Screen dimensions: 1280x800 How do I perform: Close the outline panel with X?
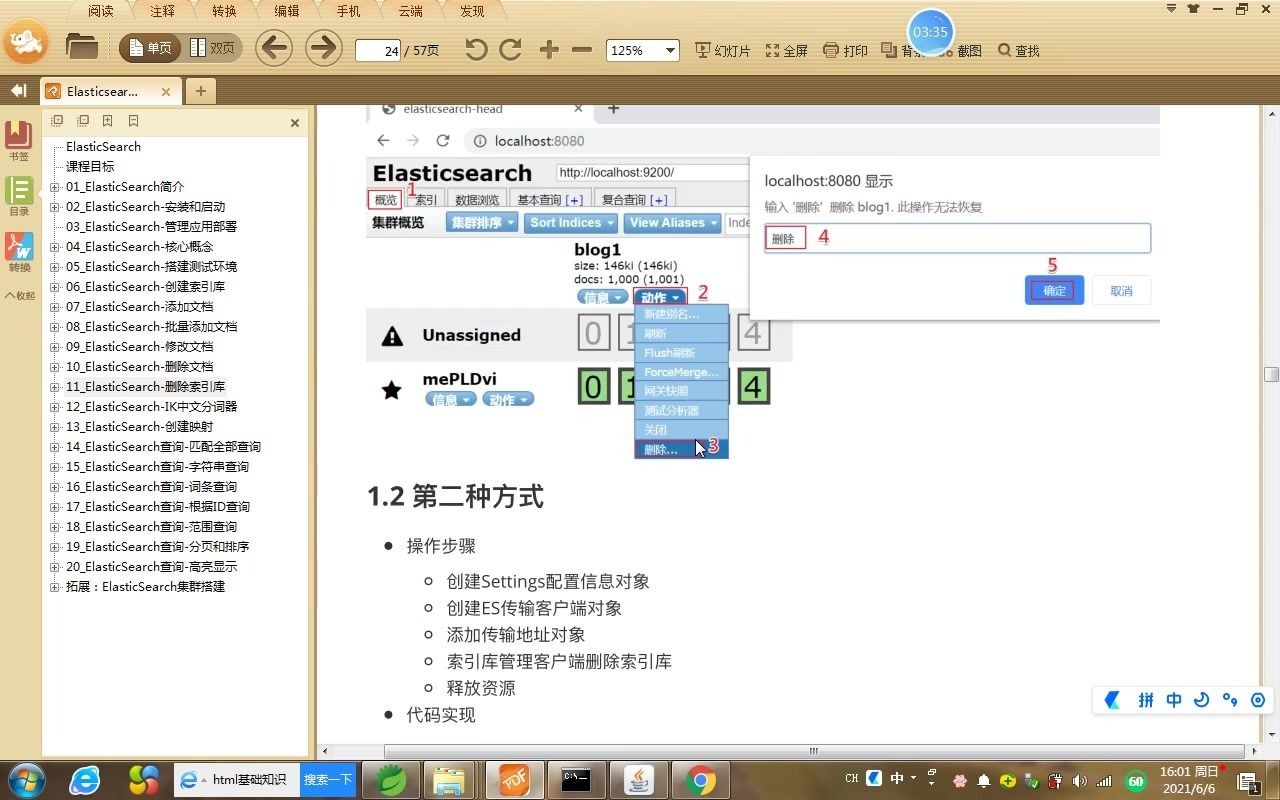pos(295,123)
